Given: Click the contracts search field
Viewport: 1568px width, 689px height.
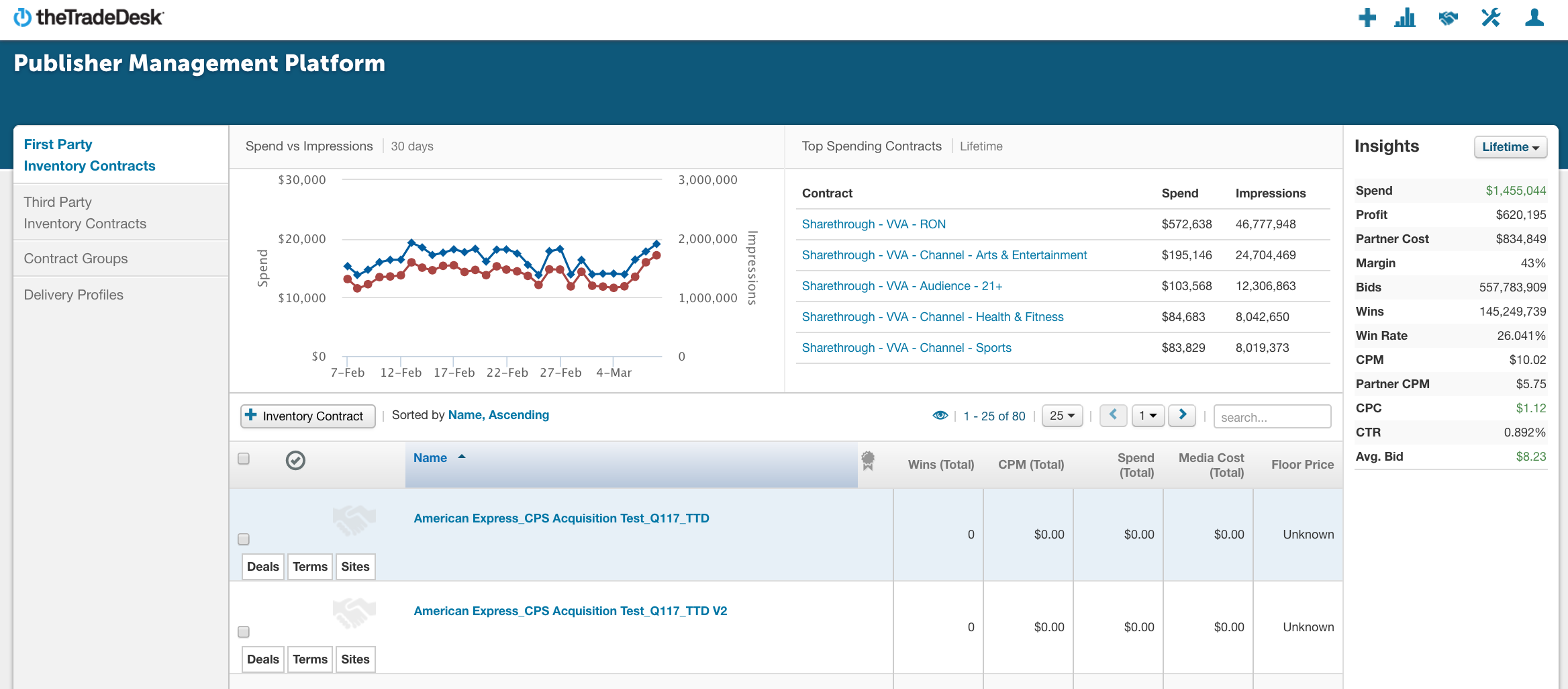Looking at the screenshot, I should click(1272, 416).
